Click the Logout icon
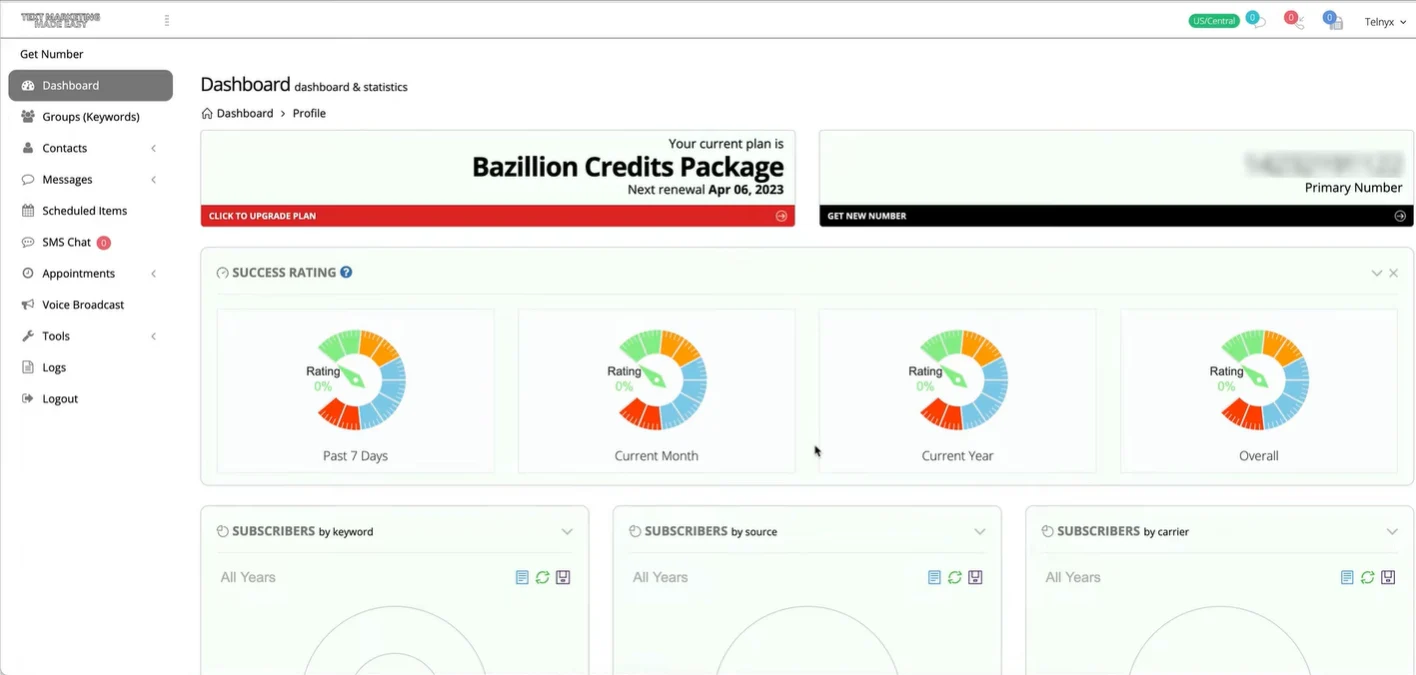The height and width of the screenshot is (675, 1416). coord(28,399)
